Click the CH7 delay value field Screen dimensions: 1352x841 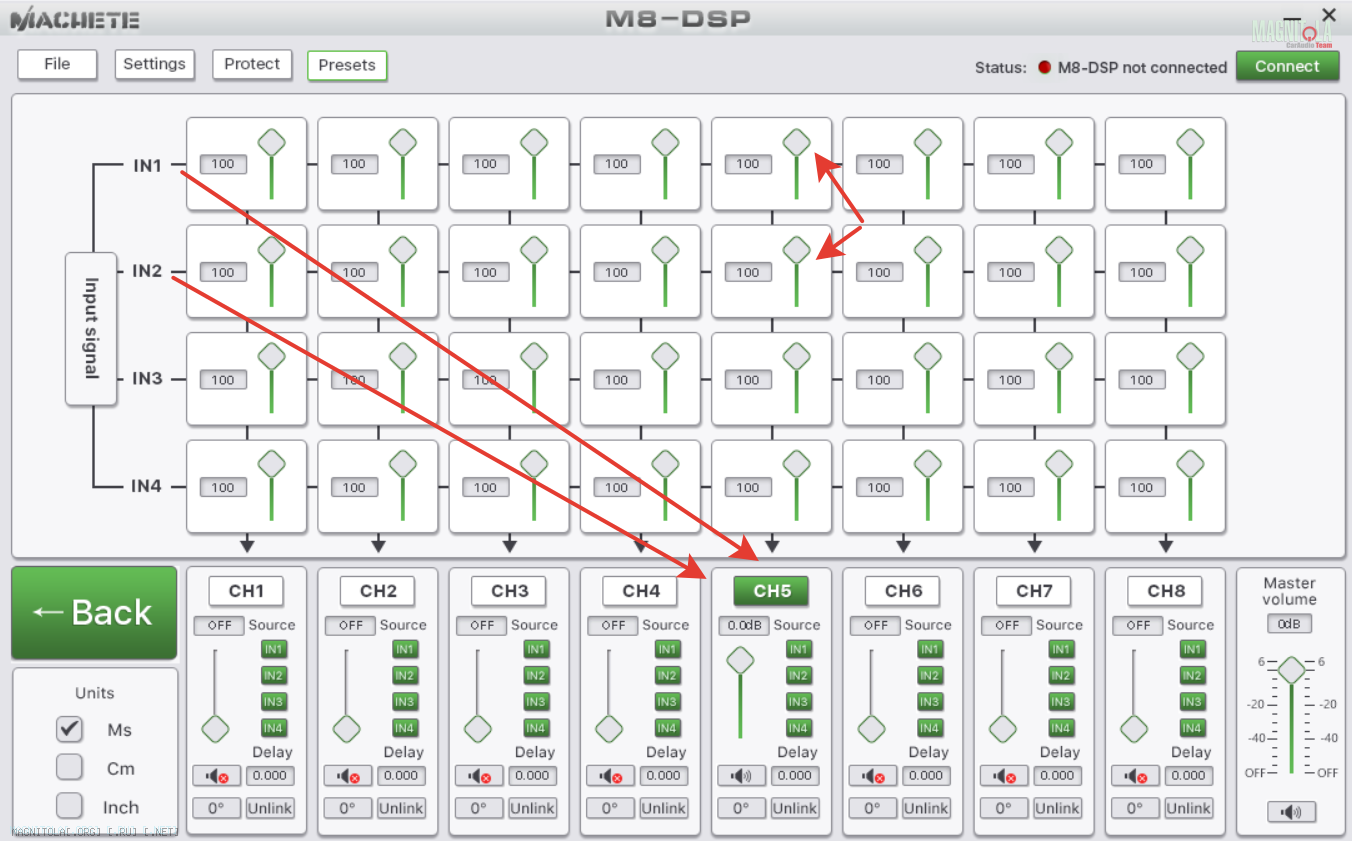1057,776
